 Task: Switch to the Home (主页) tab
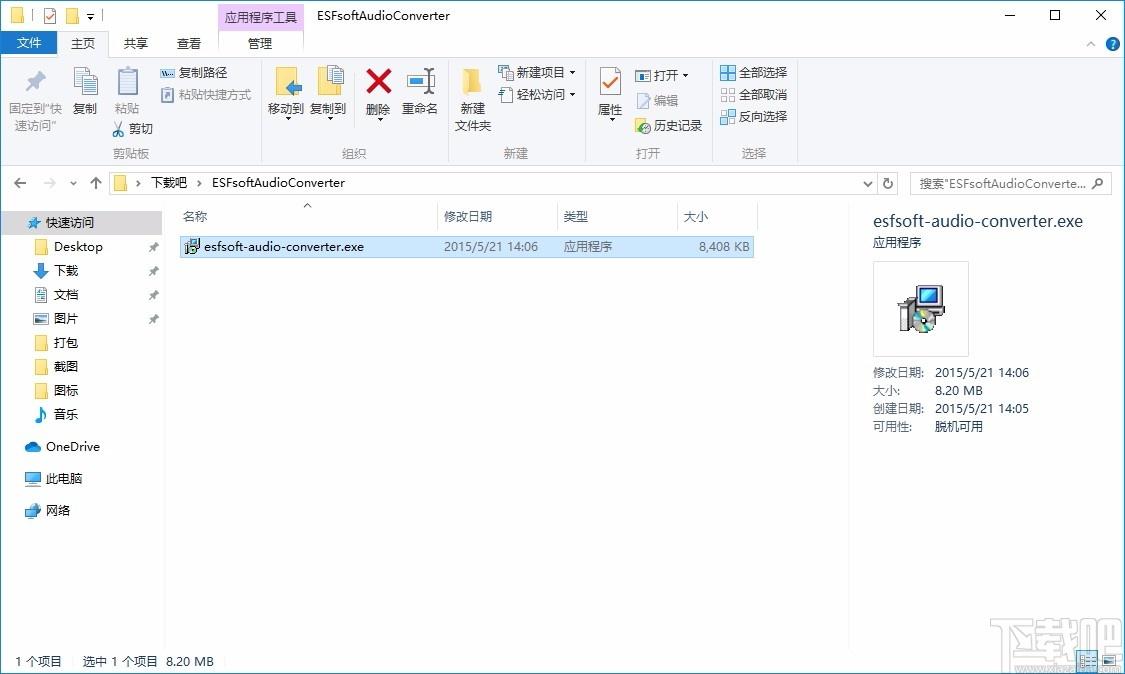tap(83, 43)
